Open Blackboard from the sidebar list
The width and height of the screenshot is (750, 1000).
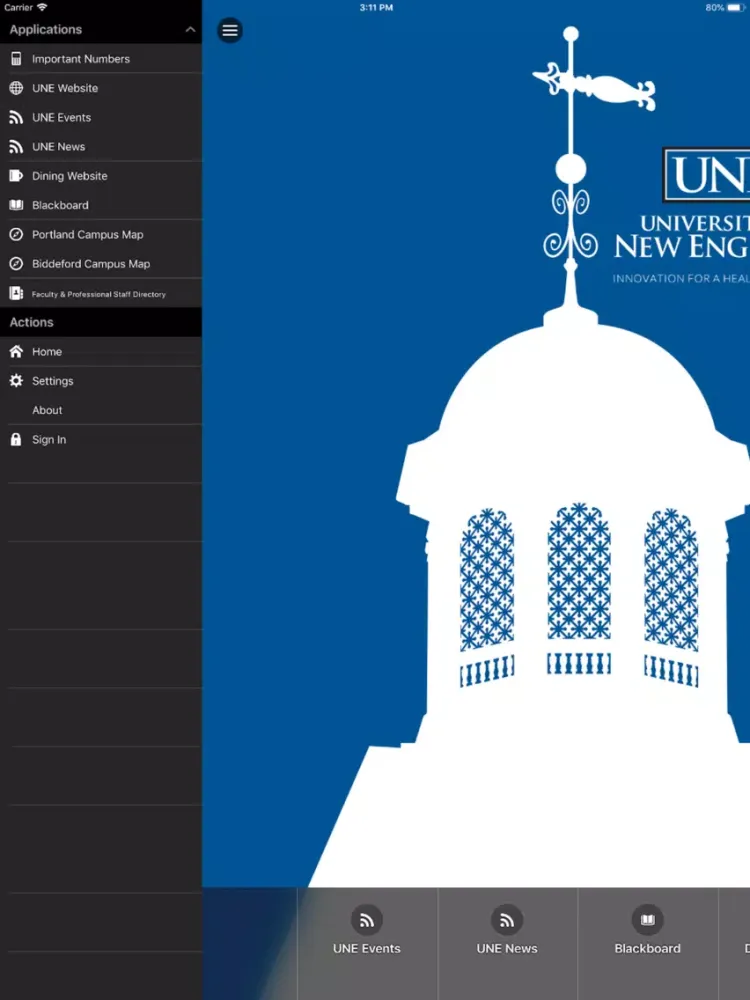[x=101, y=205]
